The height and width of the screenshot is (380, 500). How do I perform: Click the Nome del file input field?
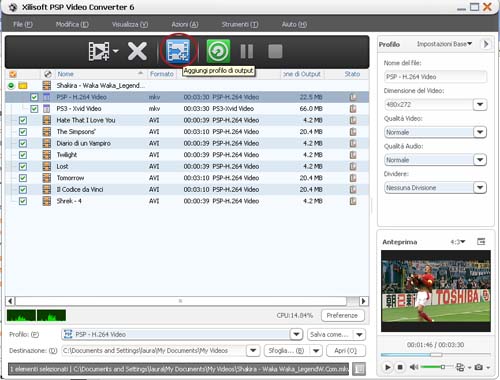435,77
